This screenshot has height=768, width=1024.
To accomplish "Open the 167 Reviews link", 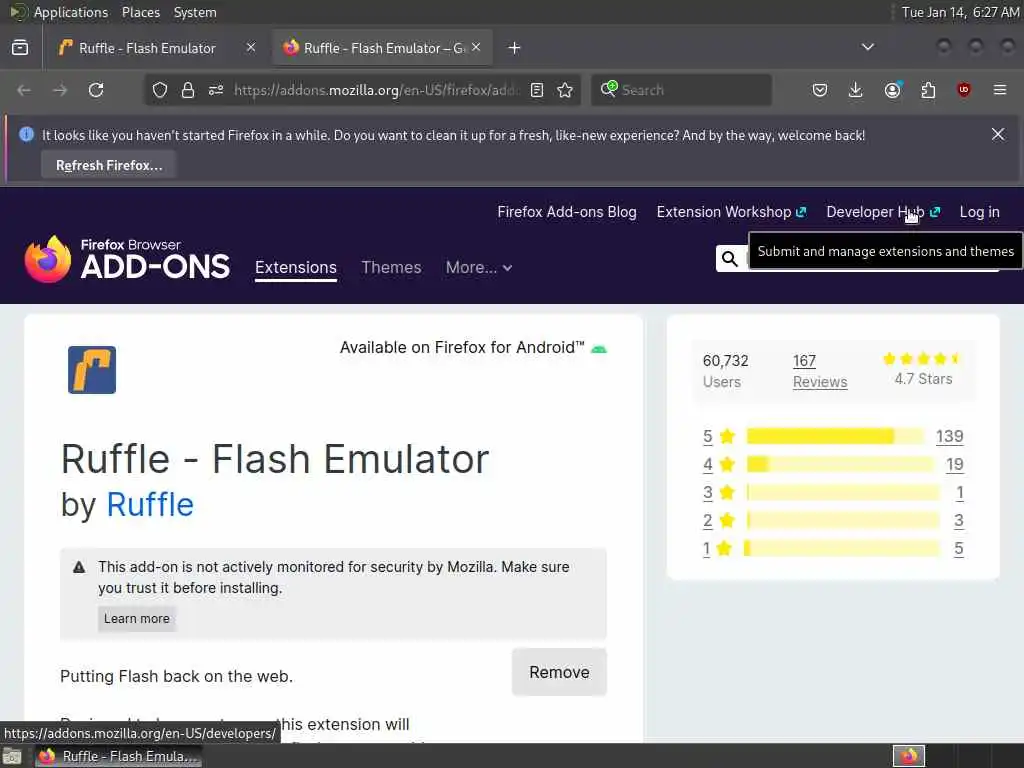I will click(x=820, y=371).
